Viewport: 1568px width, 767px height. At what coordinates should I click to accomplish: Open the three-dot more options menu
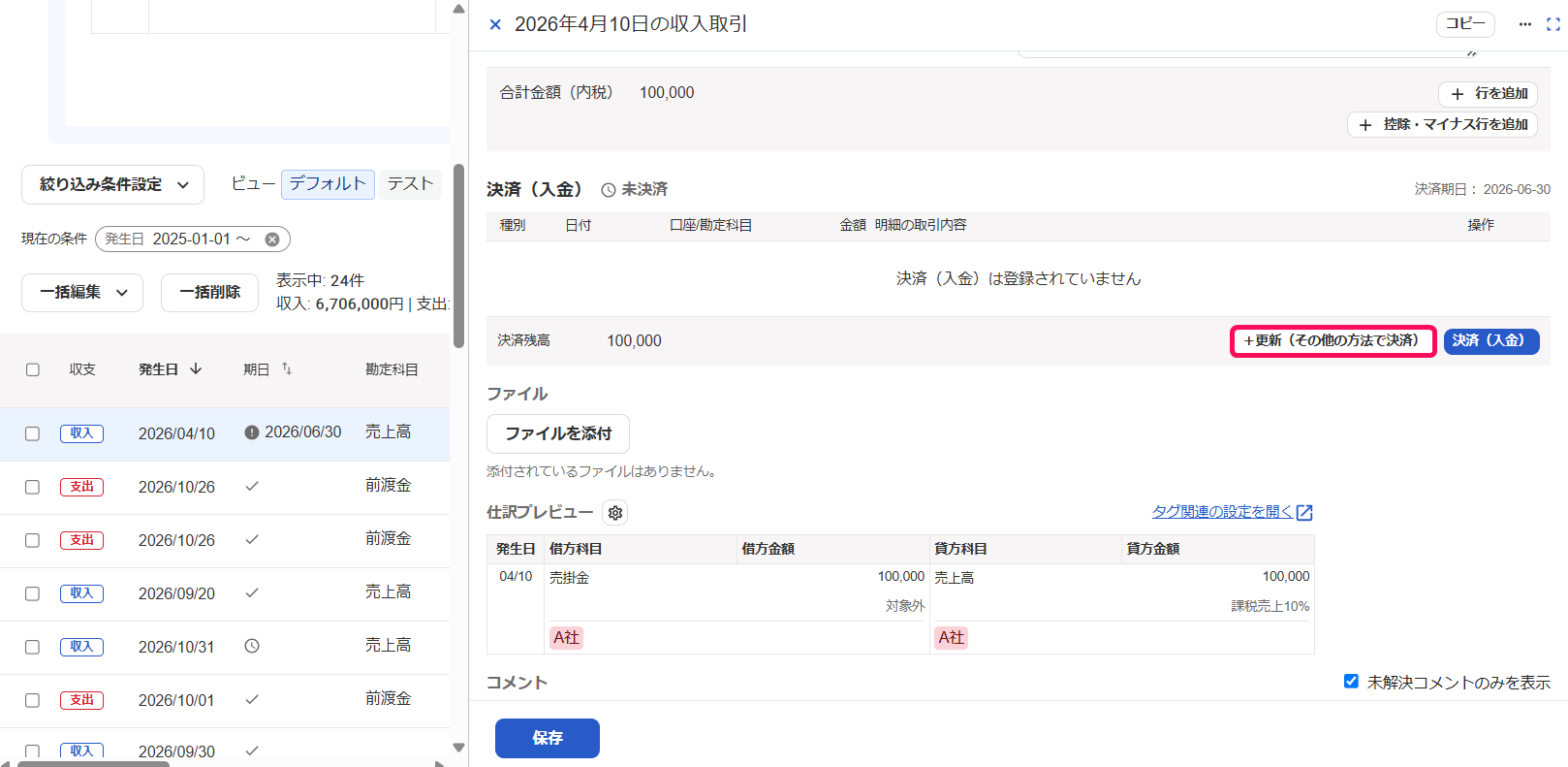(x=1524, y=24)
